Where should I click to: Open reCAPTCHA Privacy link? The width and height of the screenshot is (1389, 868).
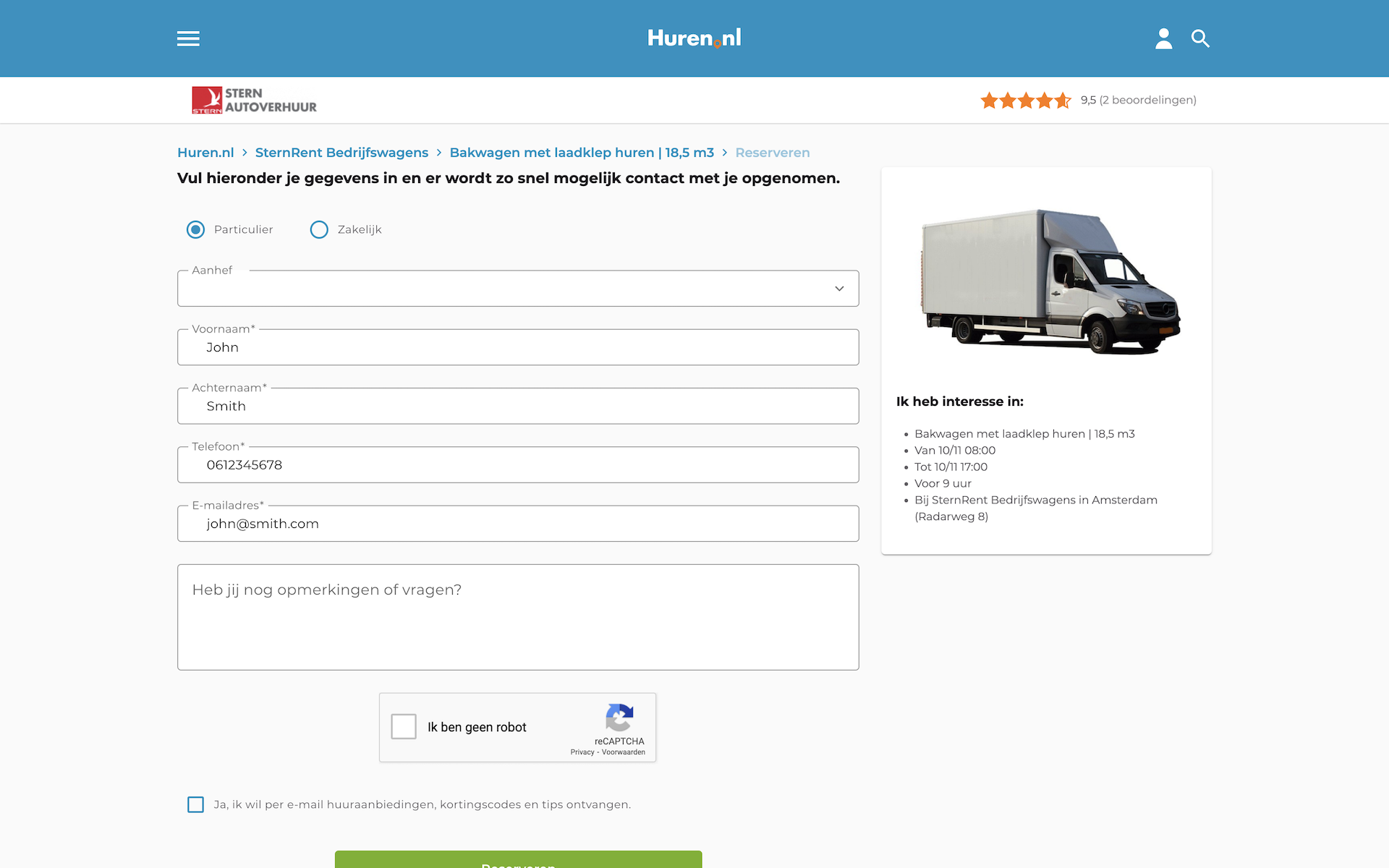tap(582, 752)
